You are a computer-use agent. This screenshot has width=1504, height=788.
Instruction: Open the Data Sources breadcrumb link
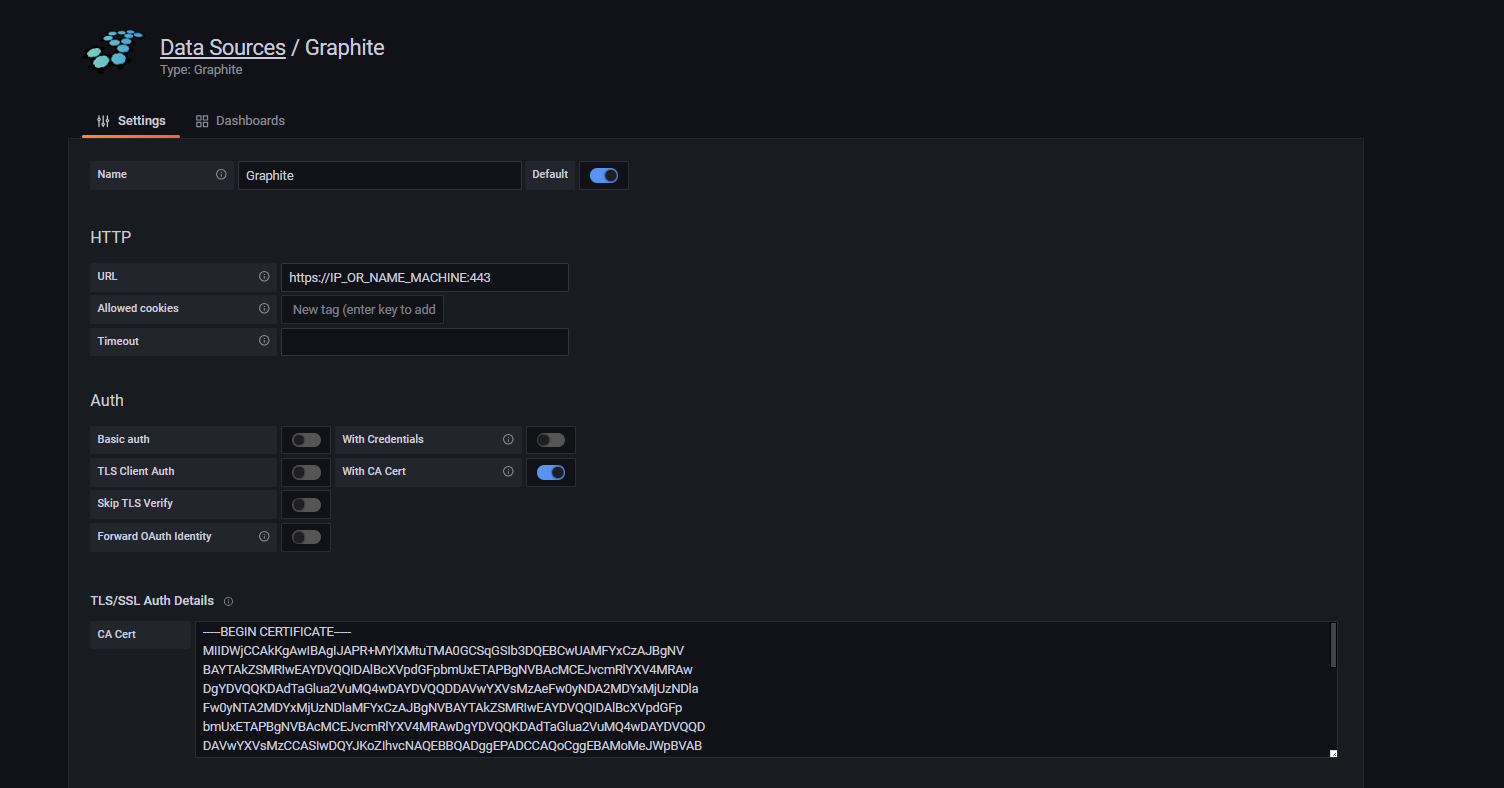(222, 48)
